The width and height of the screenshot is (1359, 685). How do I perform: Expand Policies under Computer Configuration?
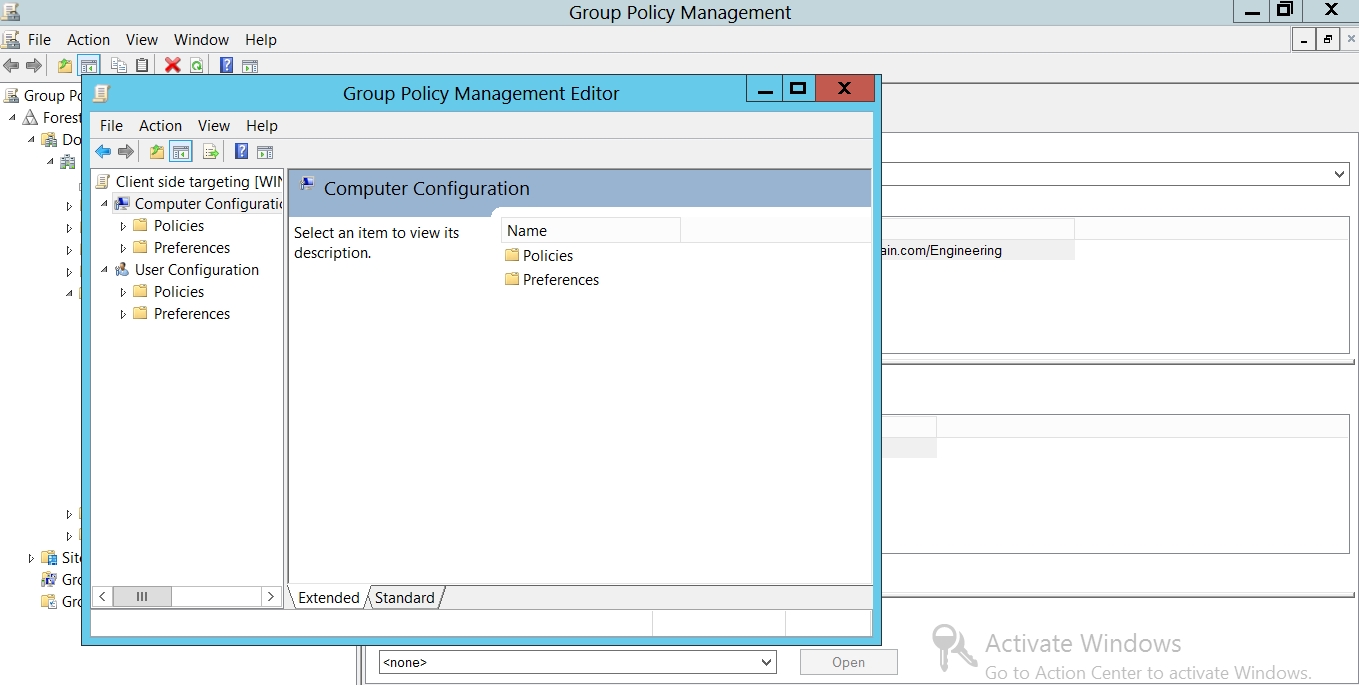[124, 227]
